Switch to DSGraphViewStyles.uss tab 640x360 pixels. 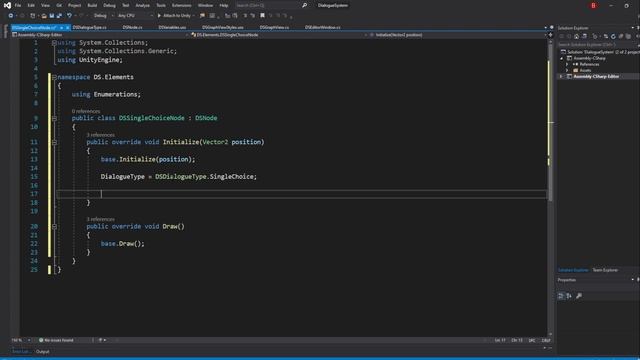(222, 27)
